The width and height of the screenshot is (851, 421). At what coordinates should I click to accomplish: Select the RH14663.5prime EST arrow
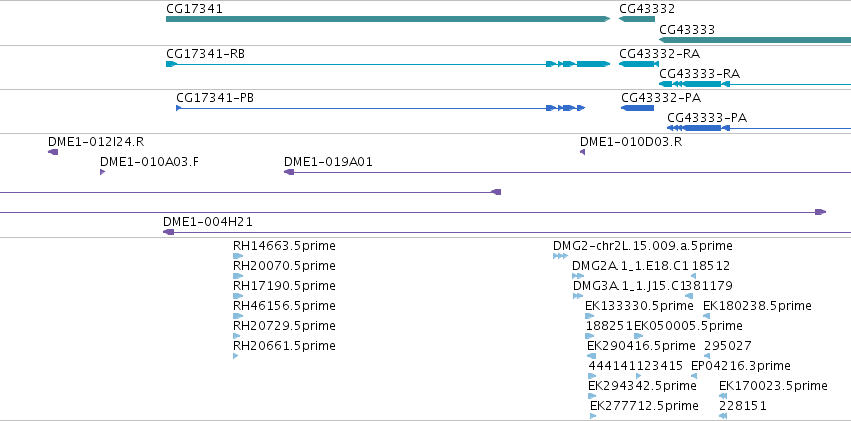(x=238, y=256)
